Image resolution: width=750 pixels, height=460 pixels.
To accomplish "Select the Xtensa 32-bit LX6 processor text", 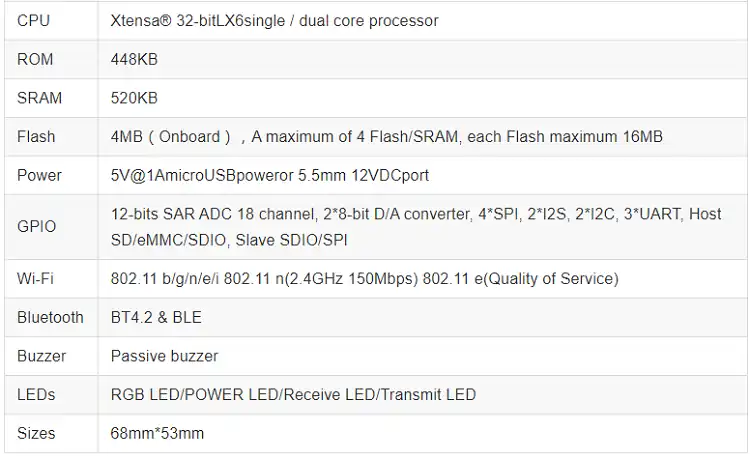I will click(274, 21).
